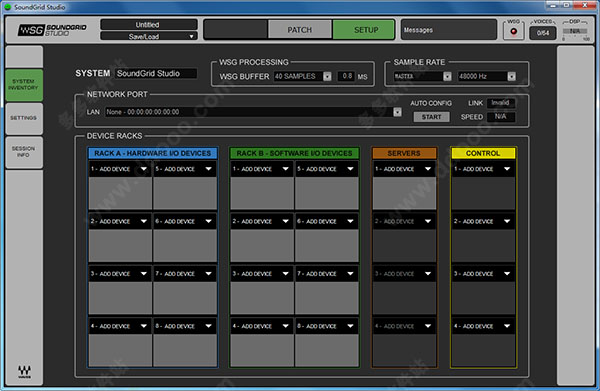Open Servers slot 3 Add Device dropdown

pos(404,274)
